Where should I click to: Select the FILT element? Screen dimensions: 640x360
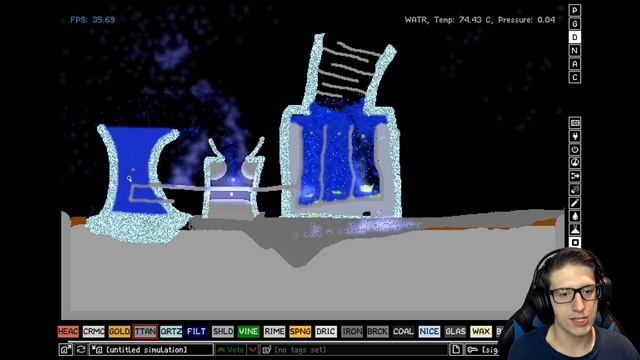coord(197,331)
